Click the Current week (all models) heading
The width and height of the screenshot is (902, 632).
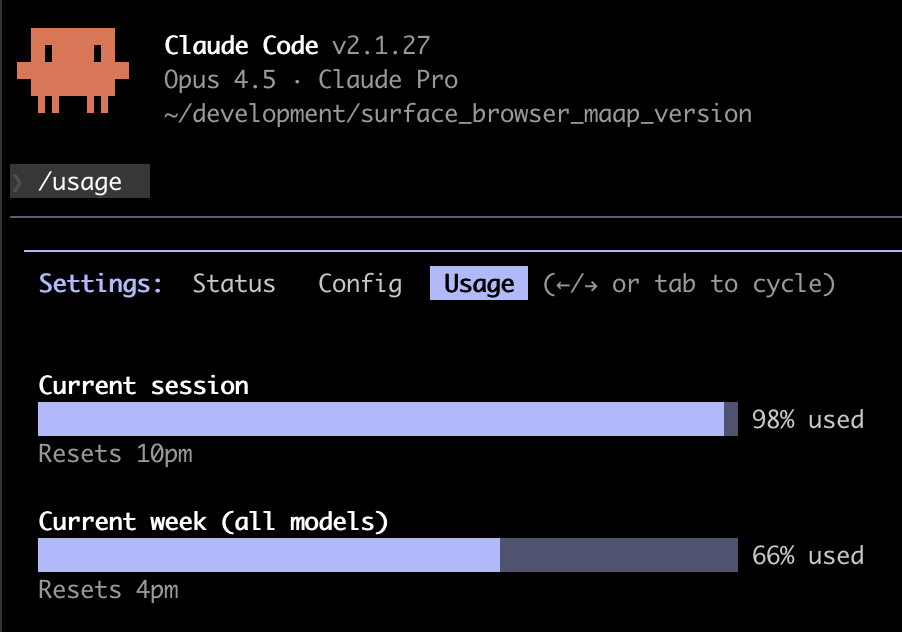tap(213, 521)
